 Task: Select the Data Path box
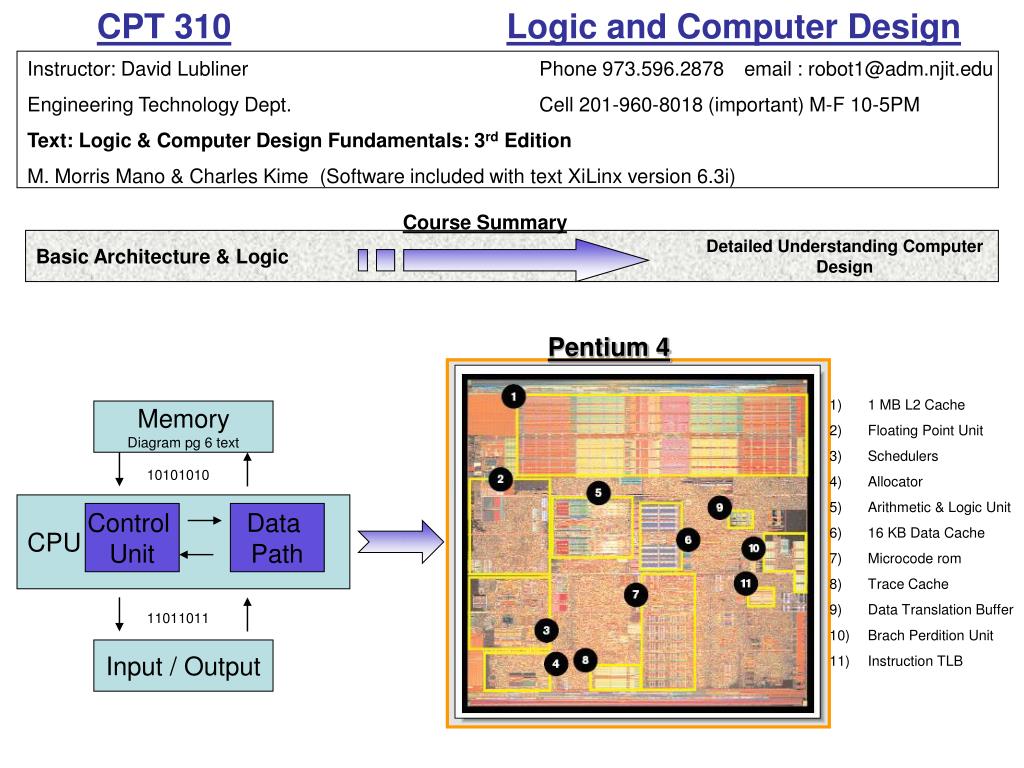pos(277,537)
